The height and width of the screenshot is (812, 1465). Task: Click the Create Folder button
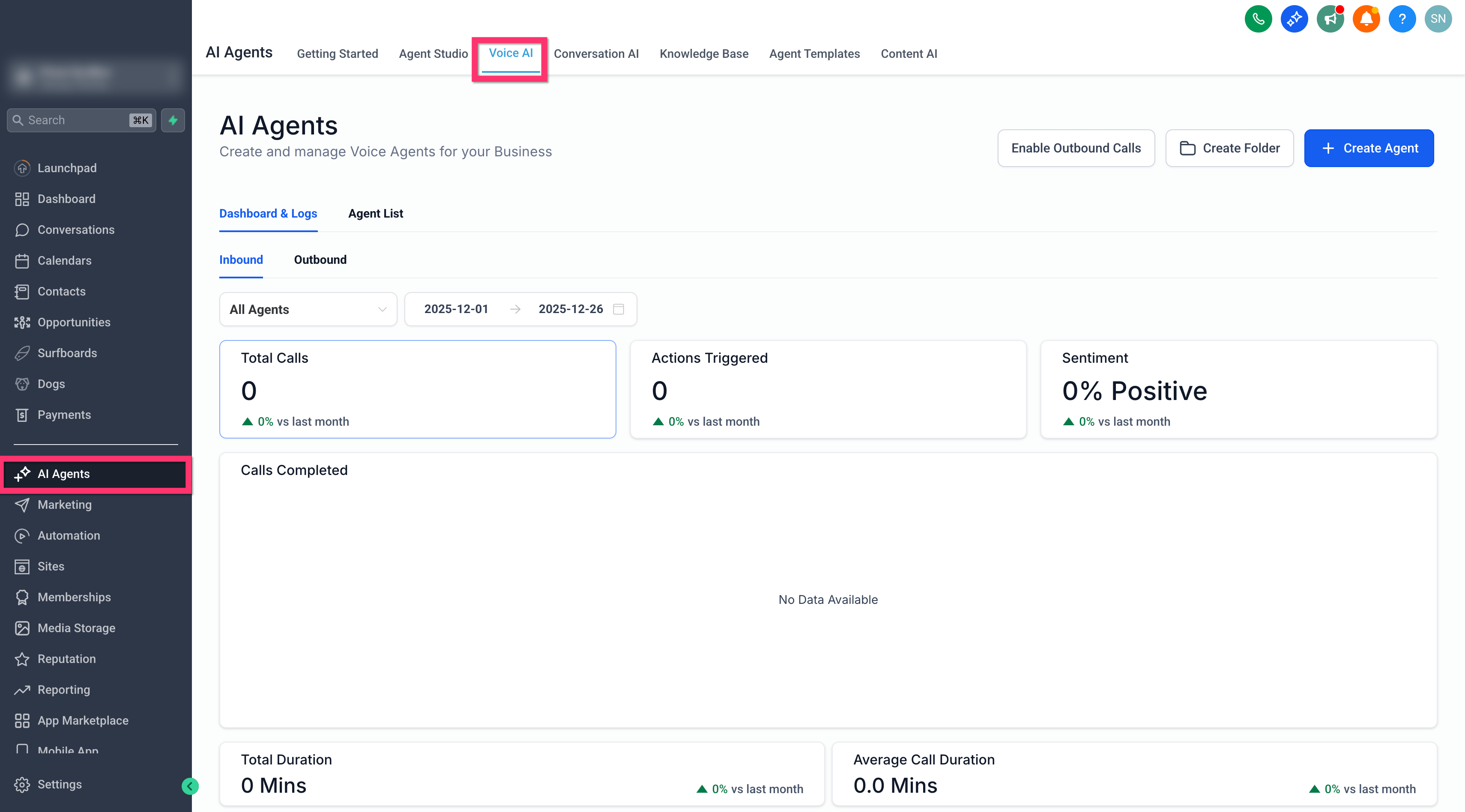pos(1229,149)
